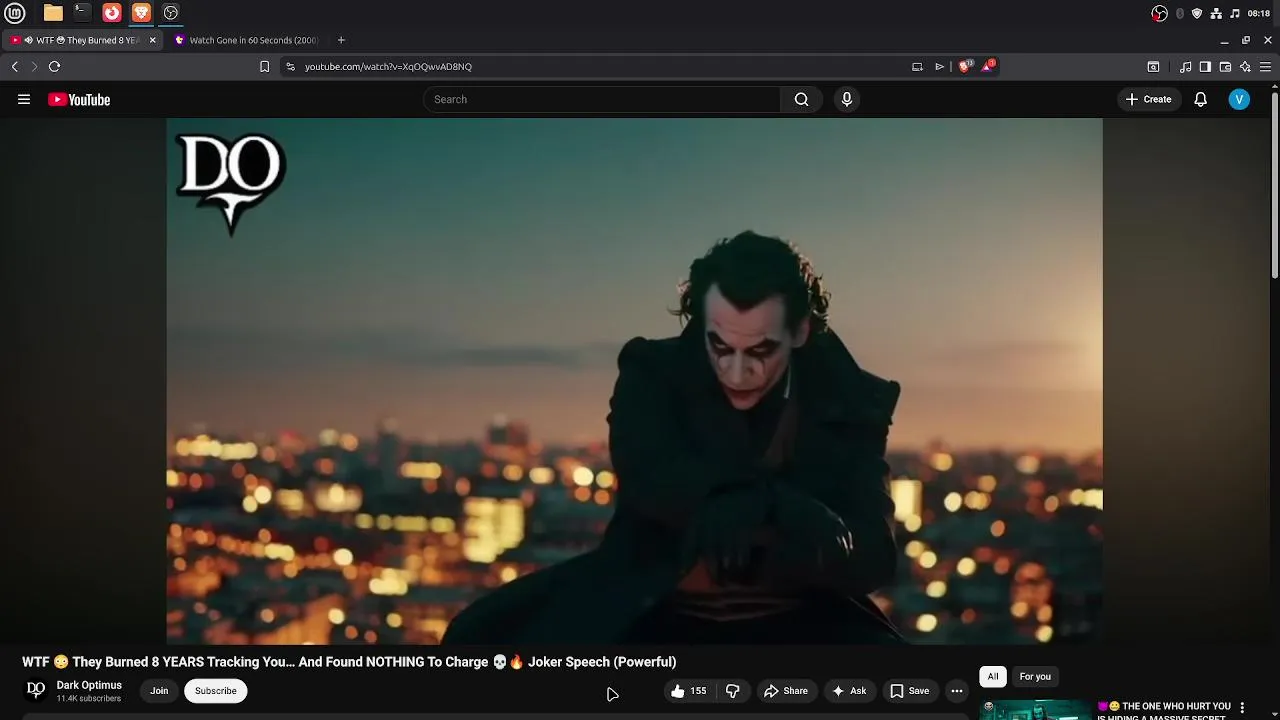View site information icon in address bar

click(x=290, y=66)
